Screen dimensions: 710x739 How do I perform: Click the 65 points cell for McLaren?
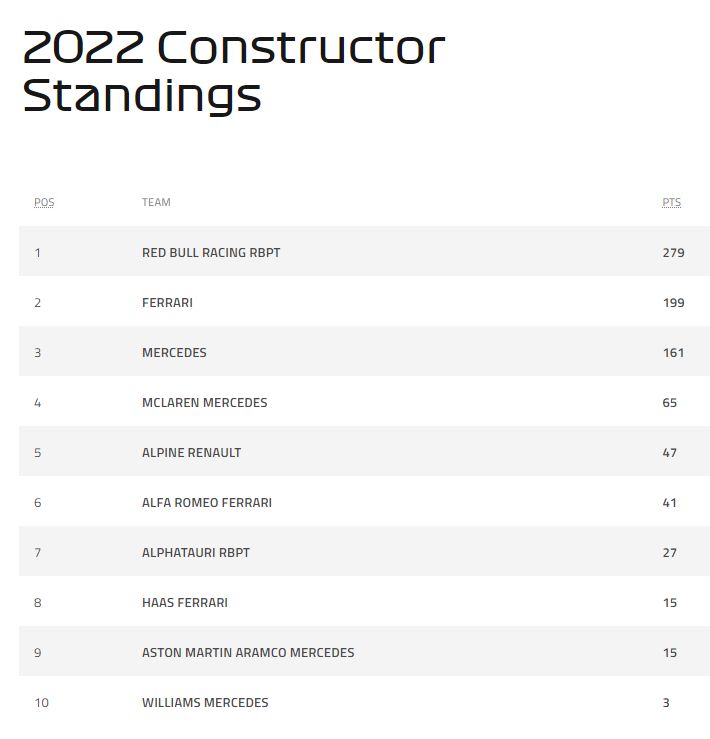669,403
